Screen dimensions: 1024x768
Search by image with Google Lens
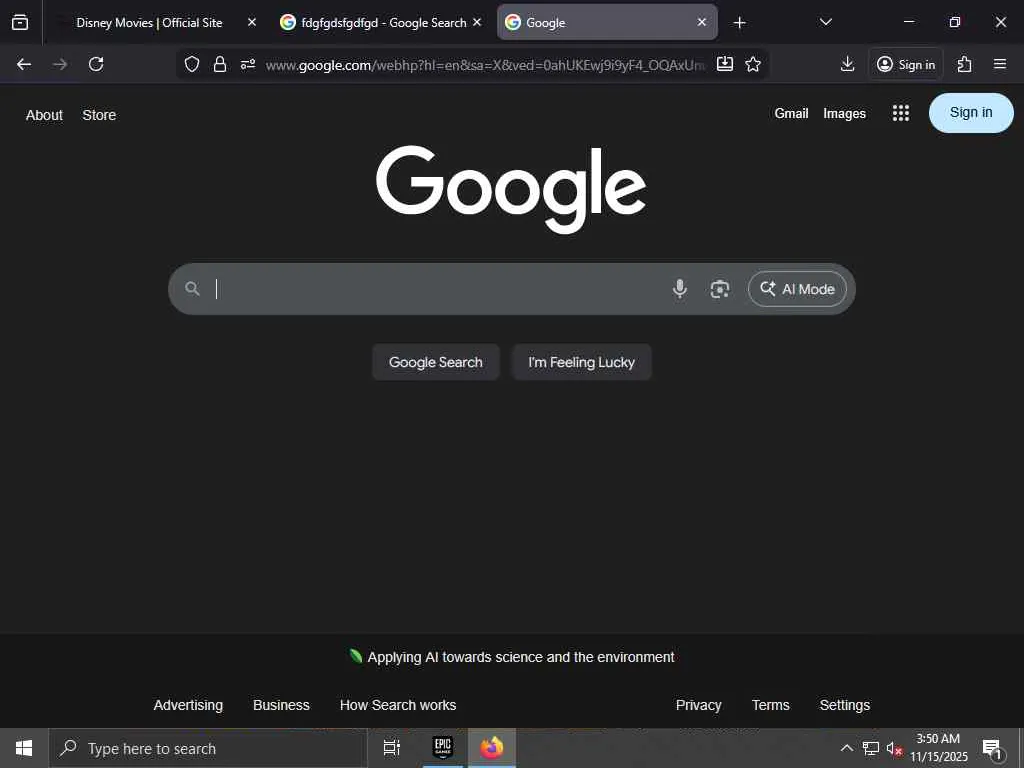tap(720, 289)
